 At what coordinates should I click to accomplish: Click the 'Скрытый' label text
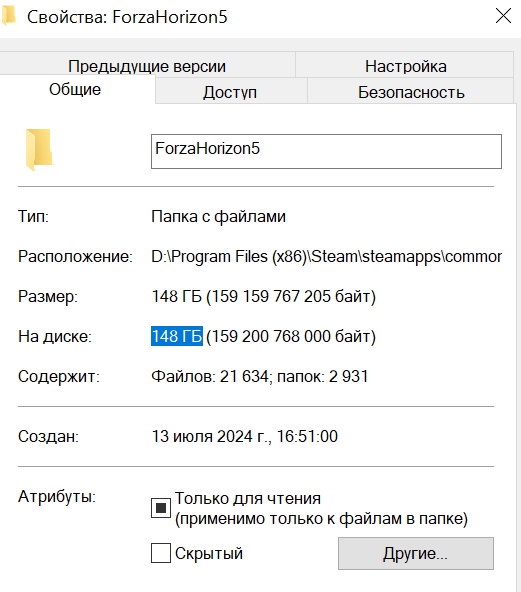pyautogui.click(x=209, y=553)
